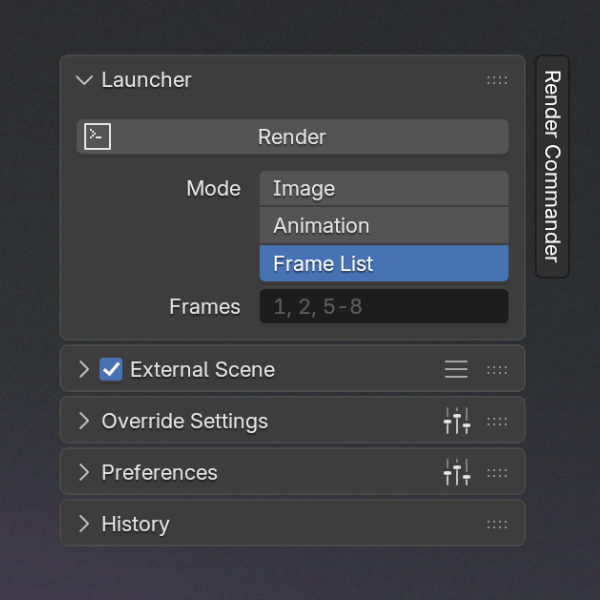Expand the External Scene panel
This screenshot has height=600, width=600.
coord(84,369)
